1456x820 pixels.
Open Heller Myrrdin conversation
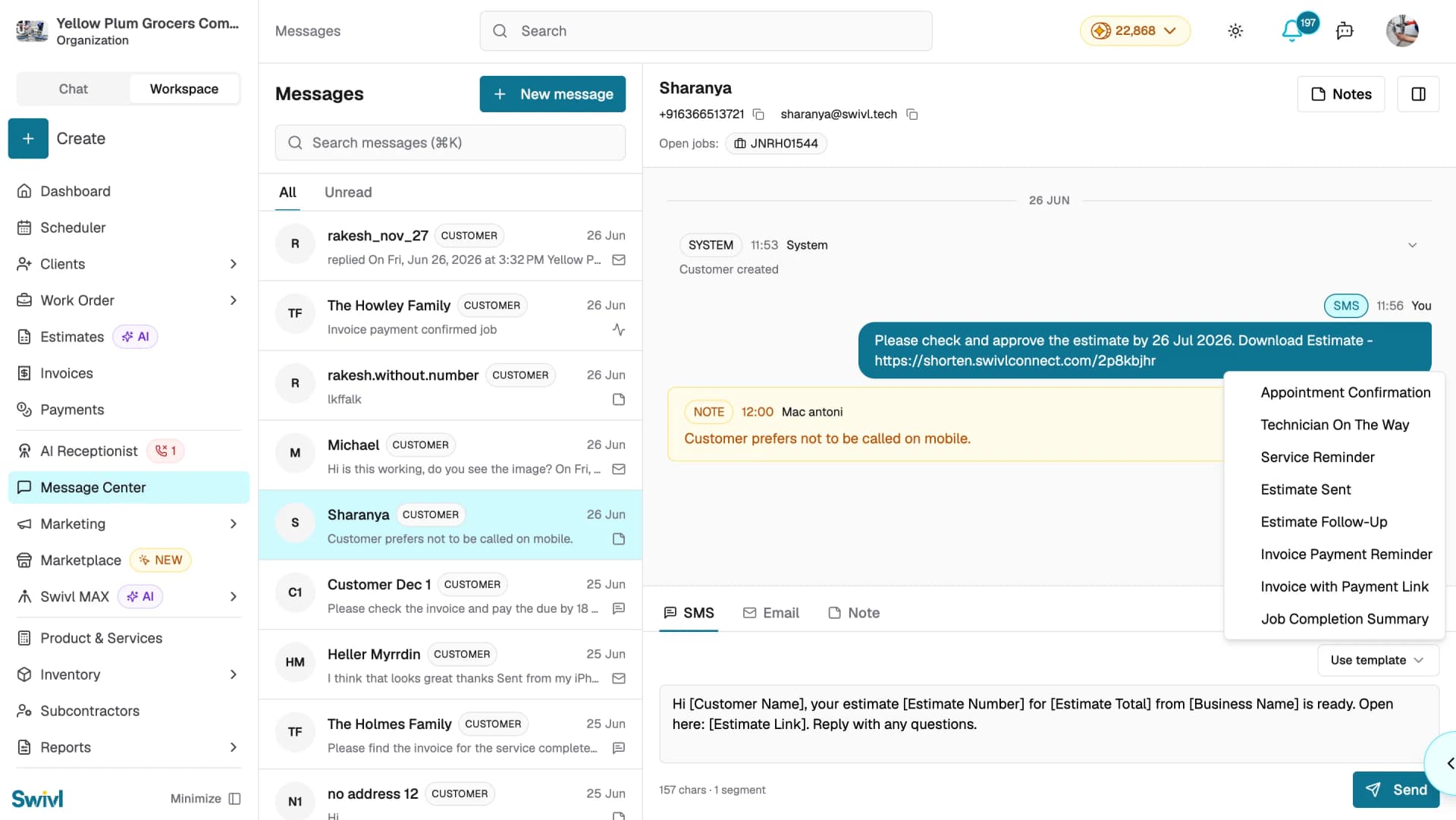pos(450,664)
